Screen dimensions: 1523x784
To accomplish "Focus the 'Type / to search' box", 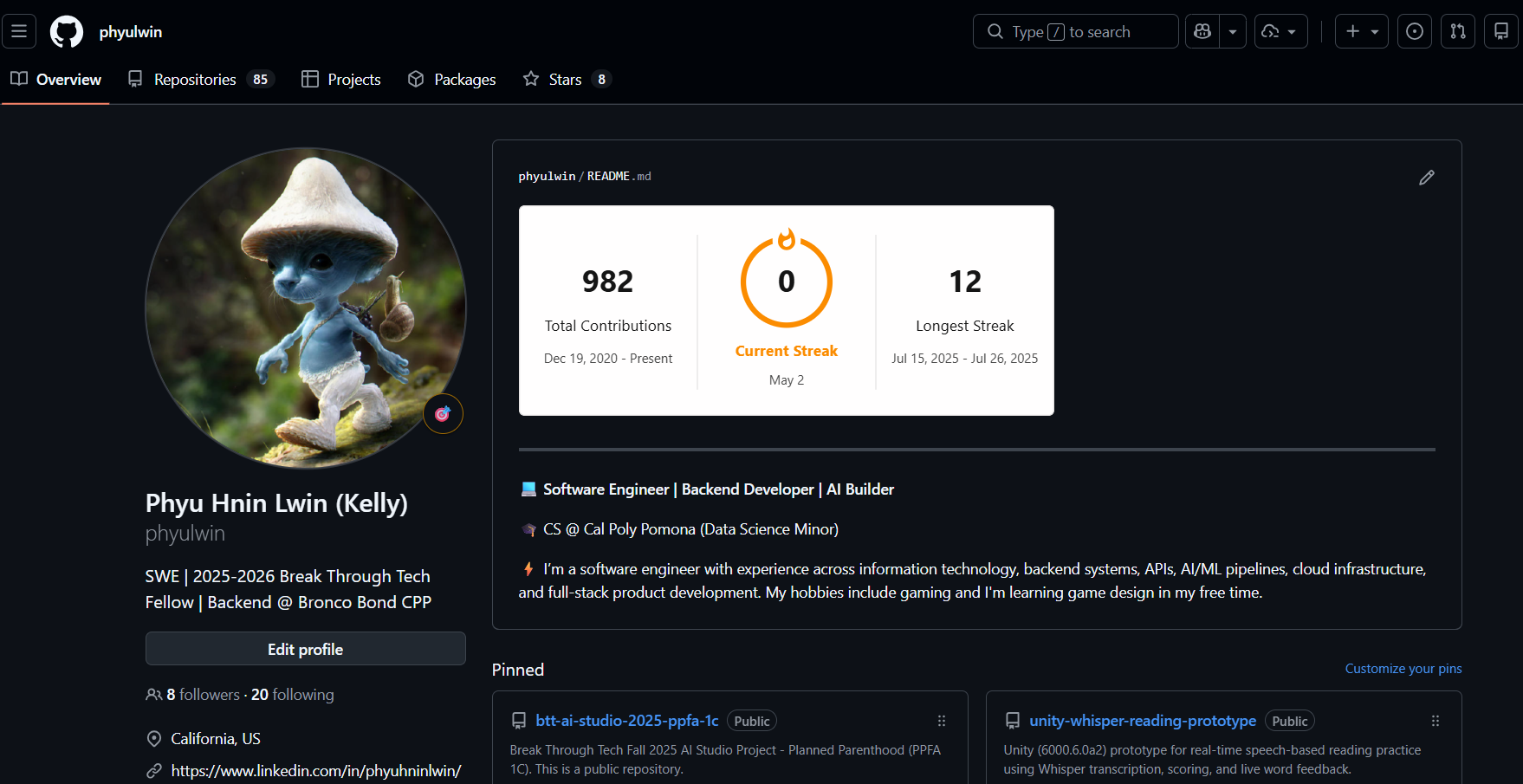I will [x=1075, y=31].
